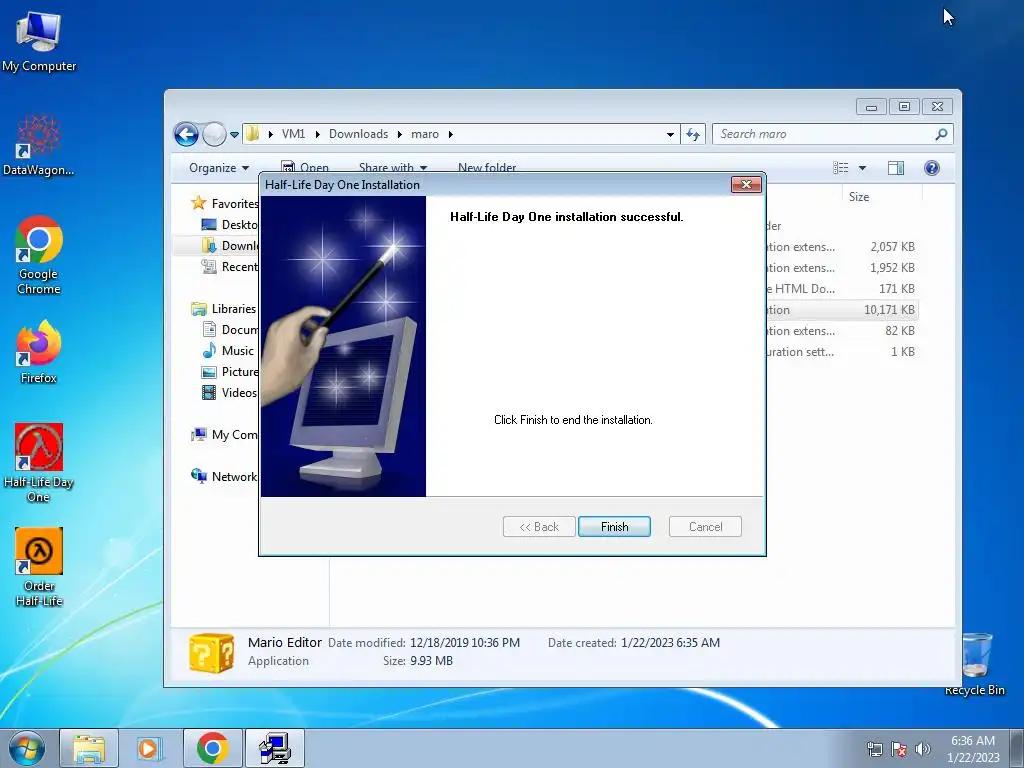Viewport: 1024px width, 768px height.
Task: Click maro in the address breadcrumb
Action: pyautogui.click(x=424, y=134)
